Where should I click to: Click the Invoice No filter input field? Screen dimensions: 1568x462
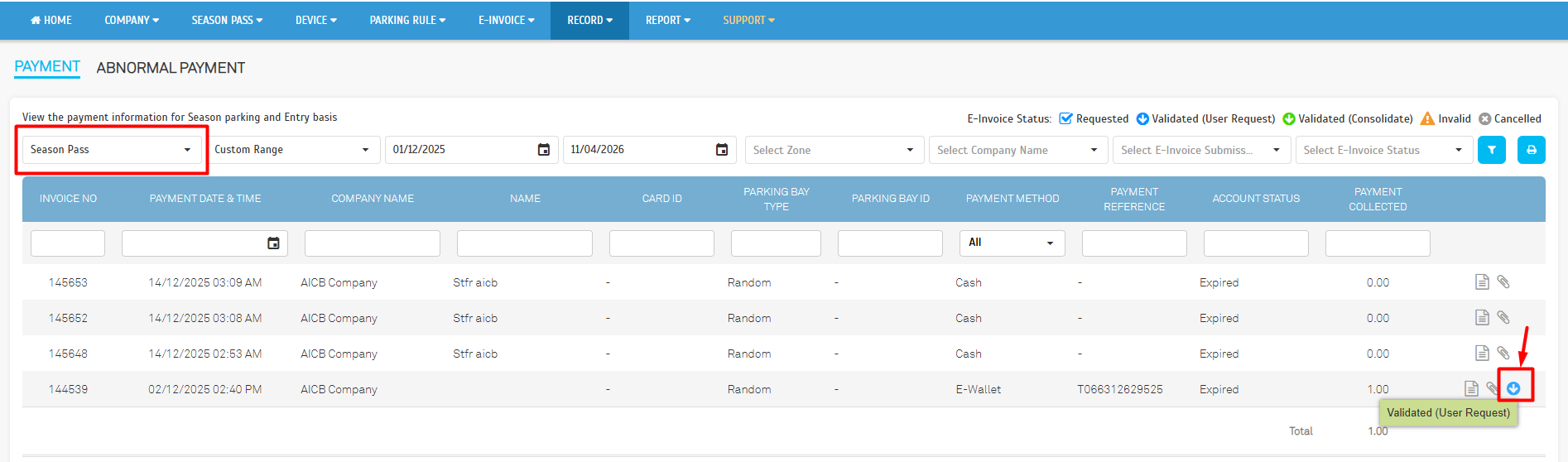pos(68,243)
